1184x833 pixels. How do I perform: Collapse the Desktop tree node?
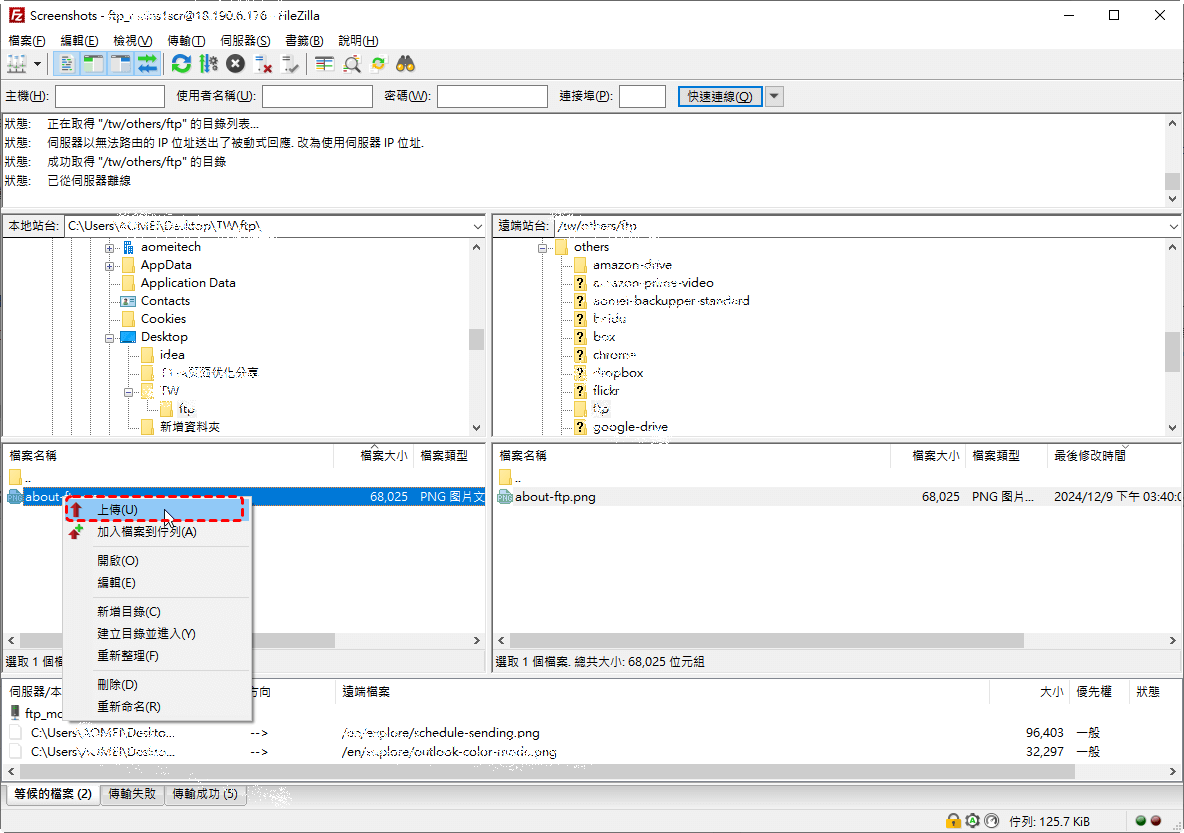click(x=109, y=338)
